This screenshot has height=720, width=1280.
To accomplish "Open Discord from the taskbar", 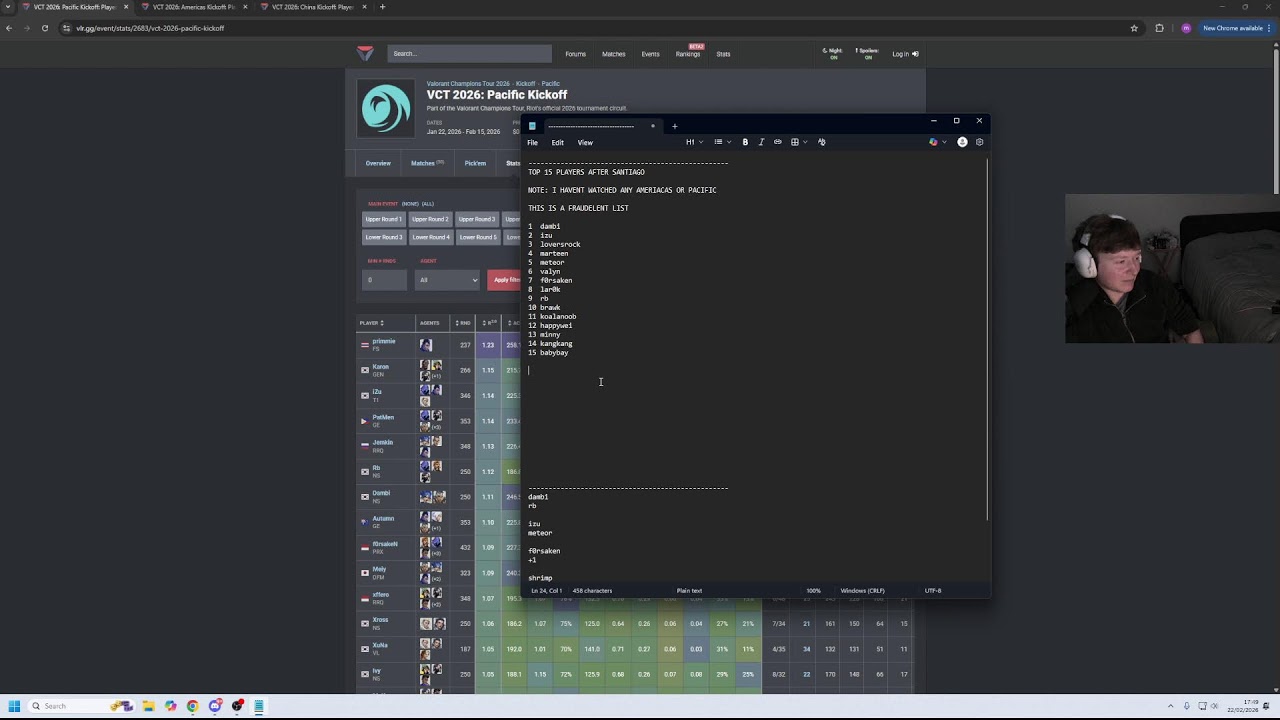I will [x=215, y=706].
